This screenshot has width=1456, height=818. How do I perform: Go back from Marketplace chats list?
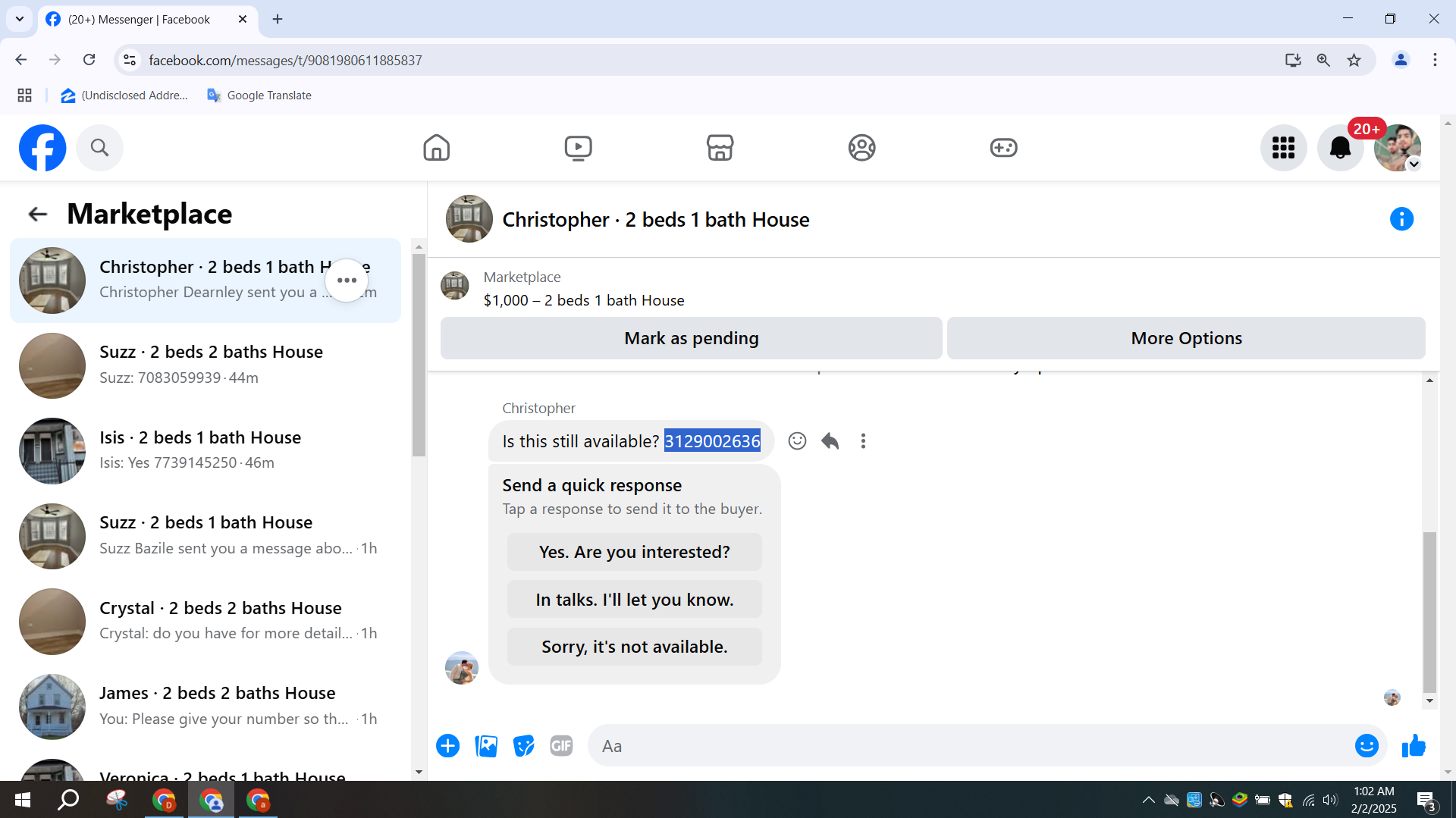(37, 214)
